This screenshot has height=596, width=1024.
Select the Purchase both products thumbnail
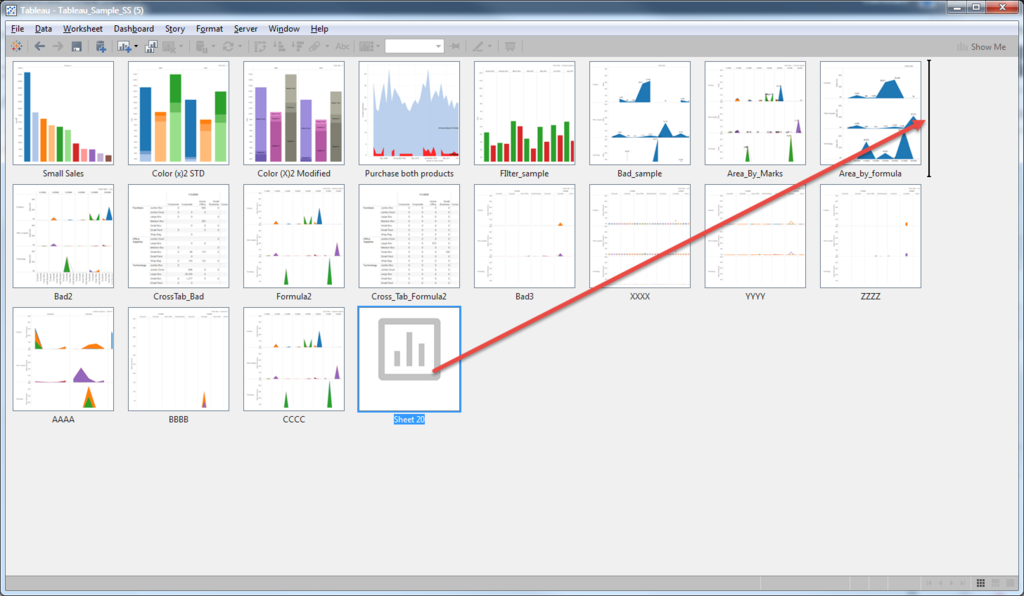click(x=409, y=113)
